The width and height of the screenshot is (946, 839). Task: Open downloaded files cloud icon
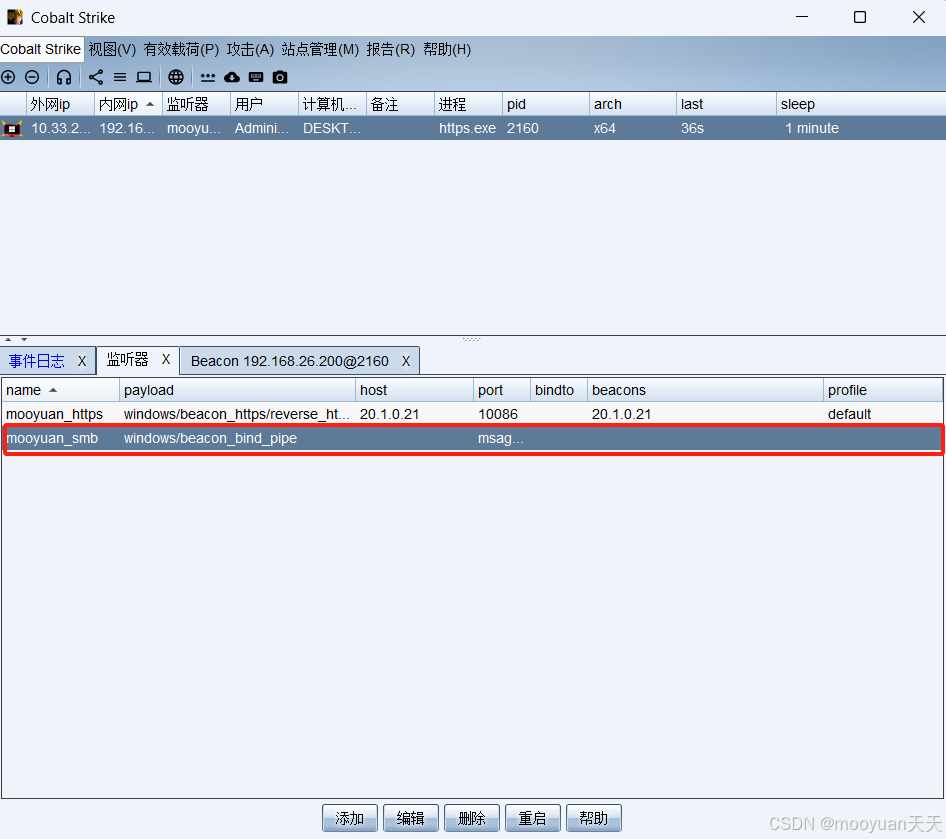click(232, 77)
